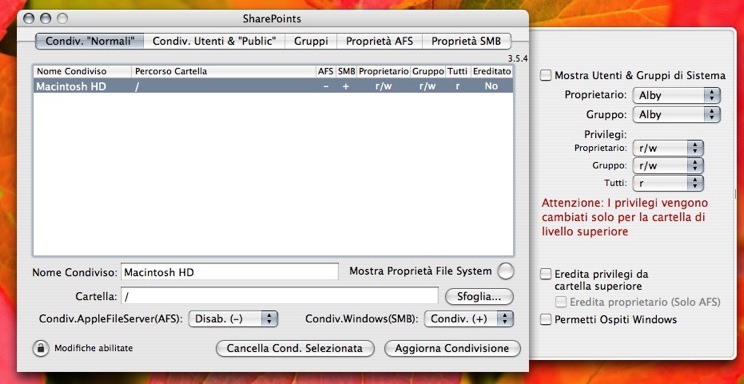Enable Mostra Utenti & Gruppi di Sistema checkbox

[546, 75]
